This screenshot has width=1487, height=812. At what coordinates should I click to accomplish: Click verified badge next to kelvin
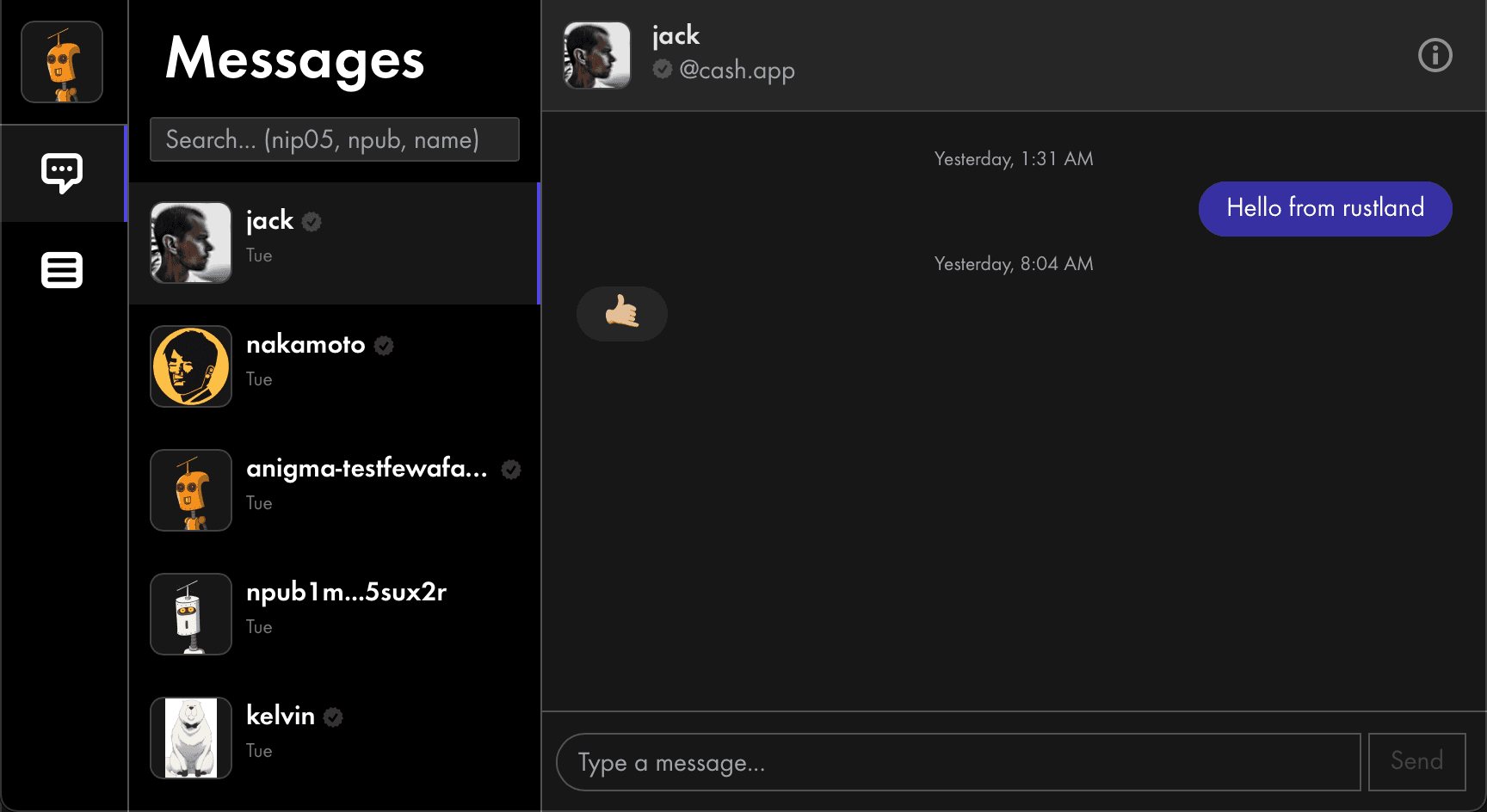pos(333,717)
